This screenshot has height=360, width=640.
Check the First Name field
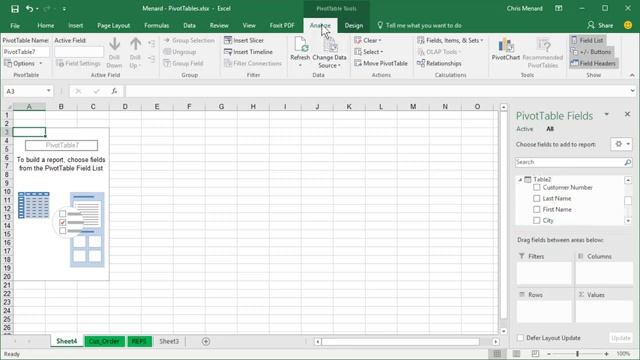click(x=537, y=209)
